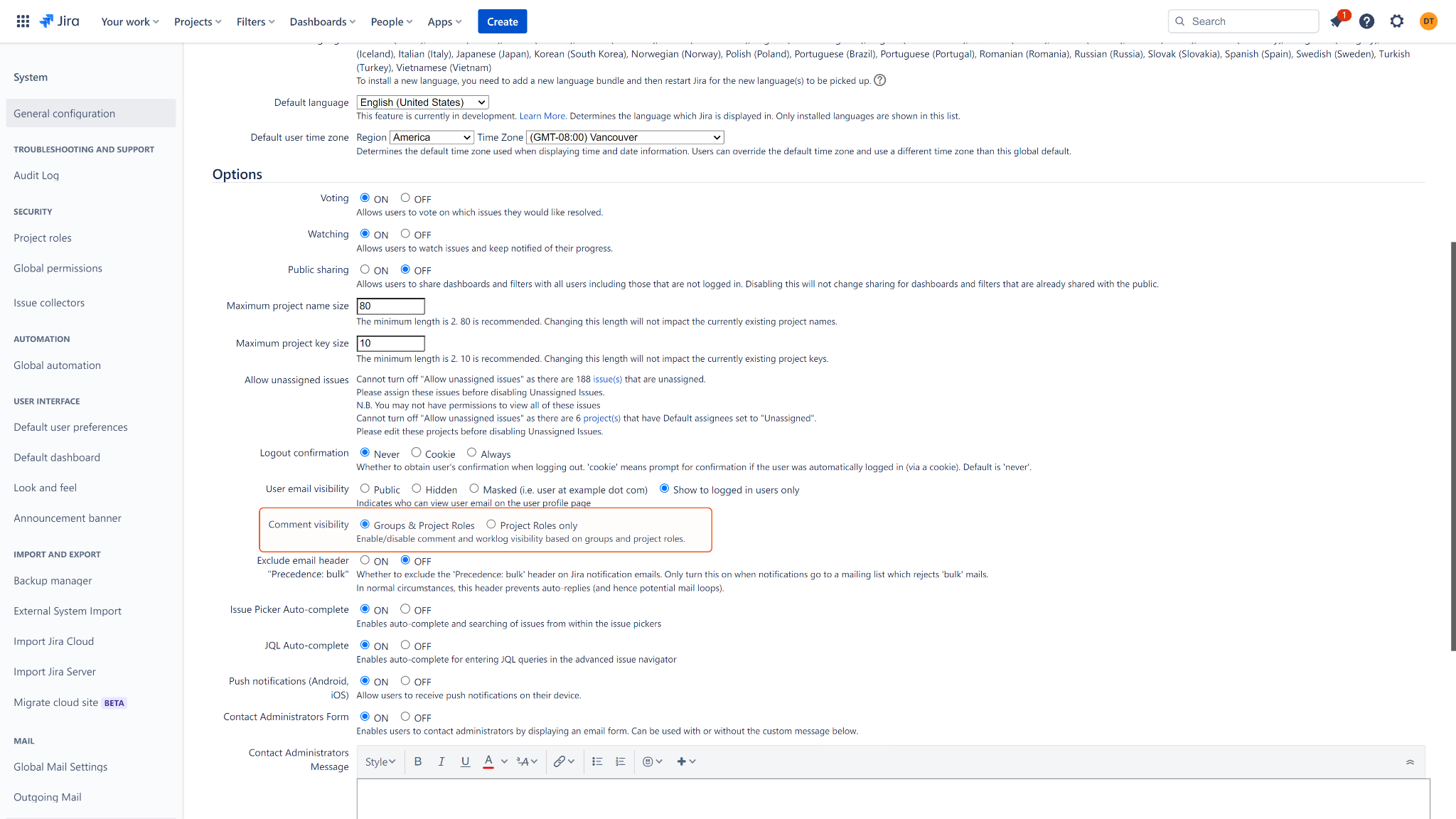Open the app switcher grid icon

pyautogui.click(x=23, y=21)
